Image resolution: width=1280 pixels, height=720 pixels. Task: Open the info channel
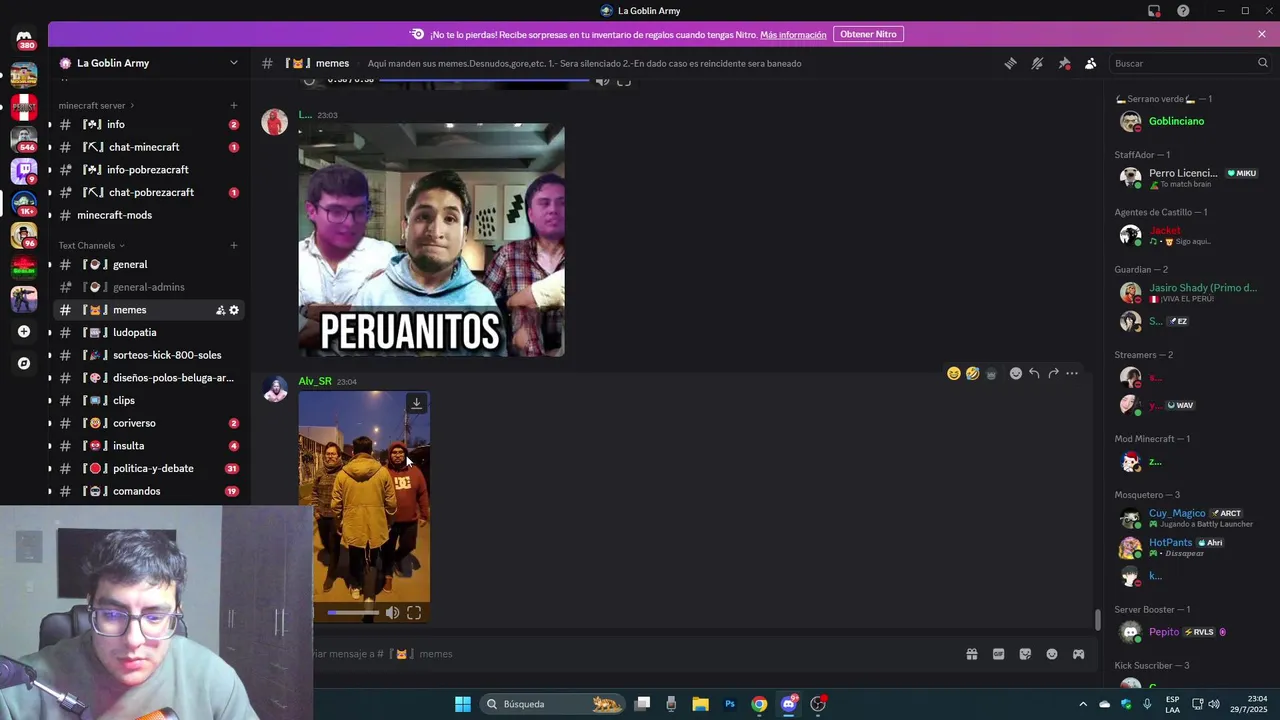pyautogui.click(x=148, y=125)
